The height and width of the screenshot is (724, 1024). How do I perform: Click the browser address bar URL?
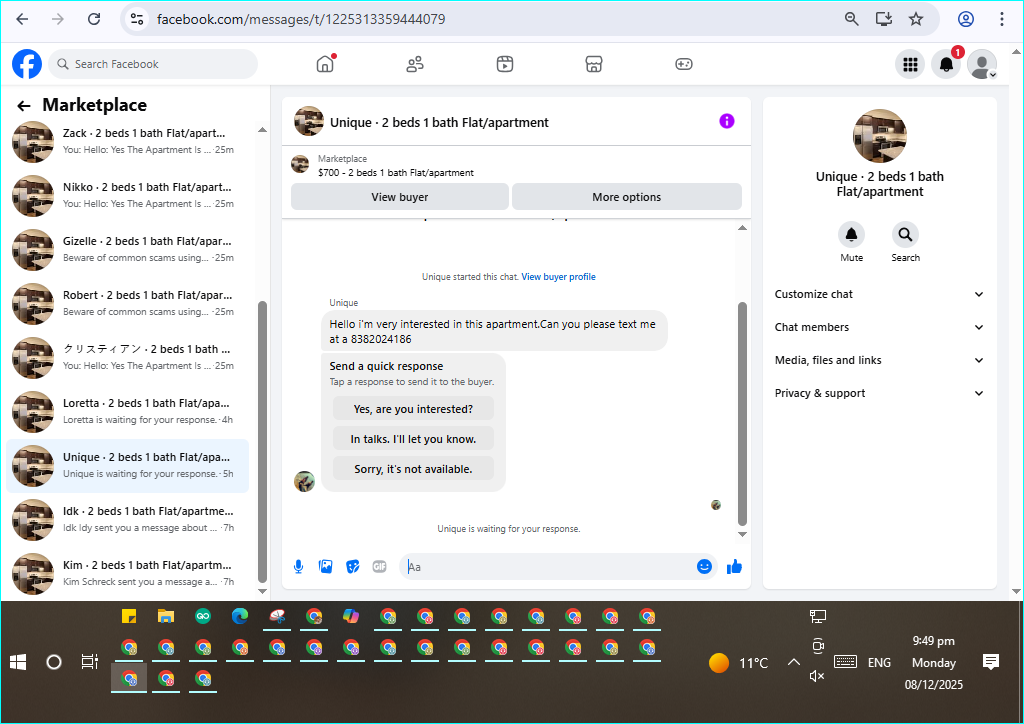[x=301, y=19]
